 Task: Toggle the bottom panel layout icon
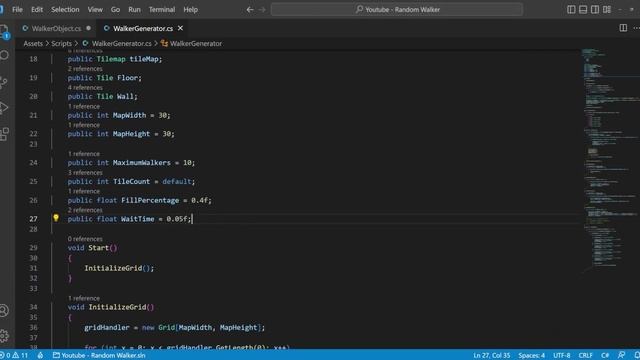click(x=583, y=9)
